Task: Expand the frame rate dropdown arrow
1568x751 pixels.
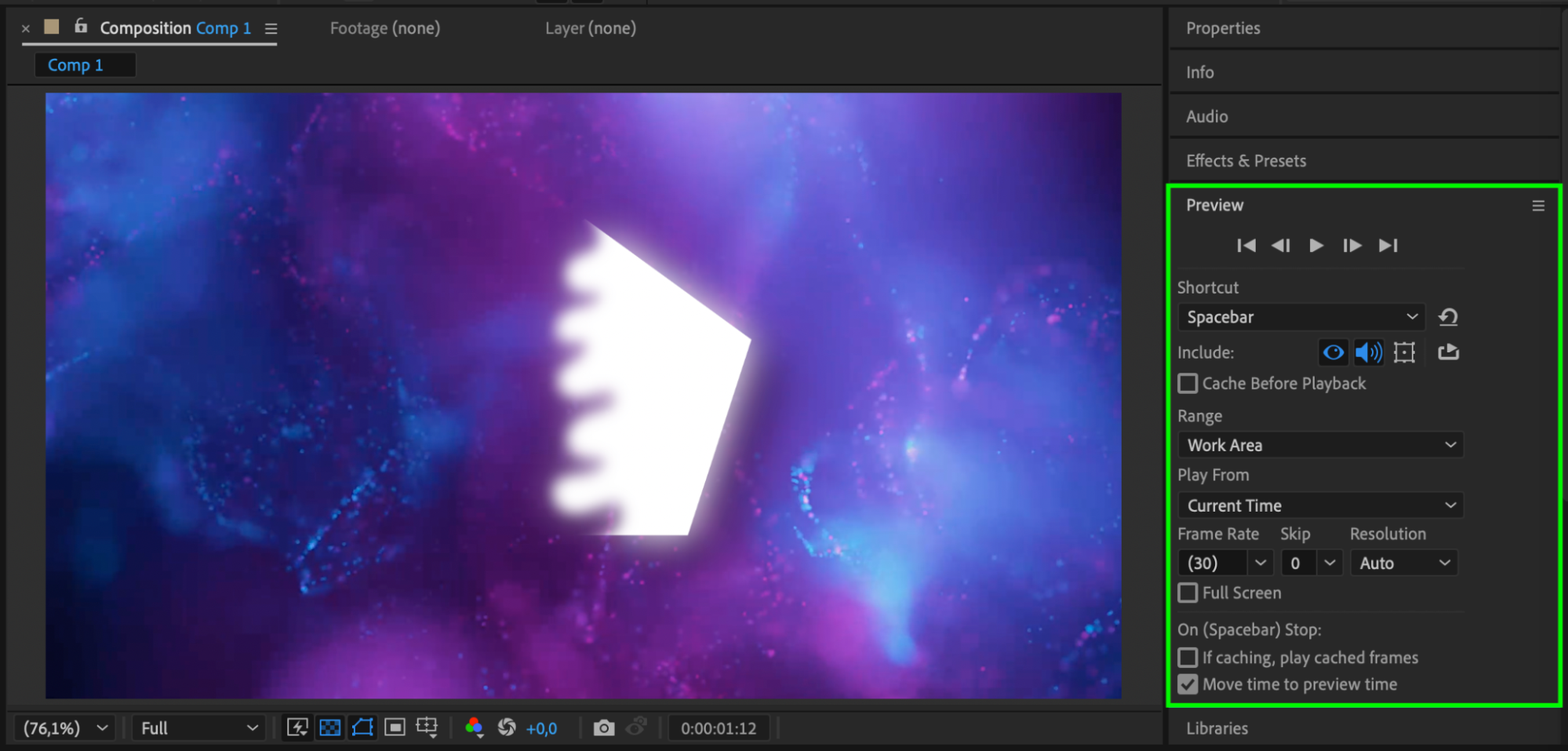Action: pos(1261,563)
